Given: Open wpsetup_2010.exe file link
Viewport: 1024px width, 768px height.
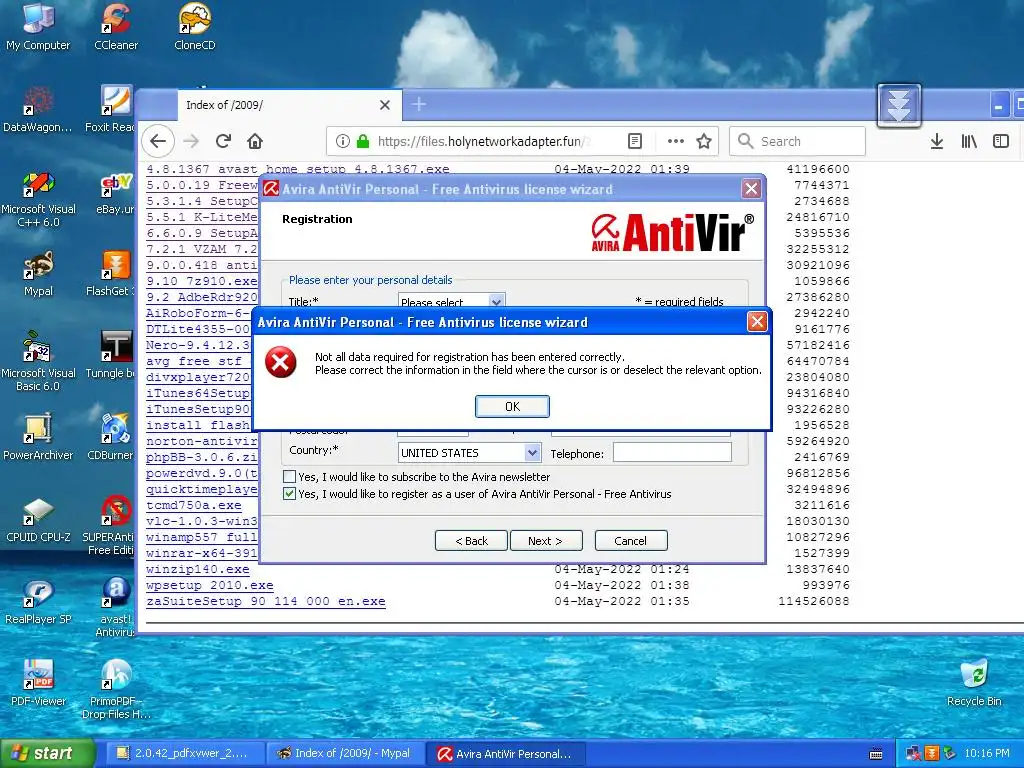Looking at the screenshot, I should pos(210,585).
